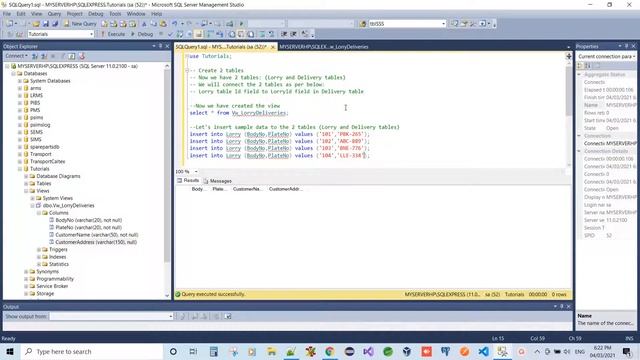Open the Query menu
This screenshot has width=640, height=360.
(x=54, y=13)
